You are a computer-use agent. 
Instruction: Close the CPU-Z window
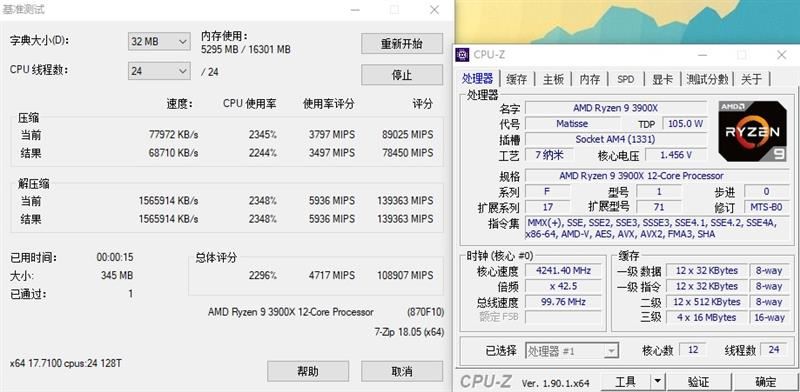pos(781,55)
